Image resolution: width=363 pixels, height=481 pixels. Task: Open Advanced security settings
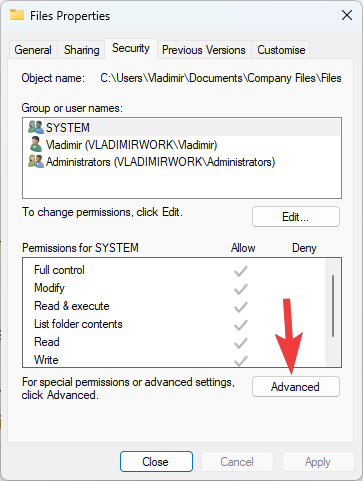click(x=296, y=387)
